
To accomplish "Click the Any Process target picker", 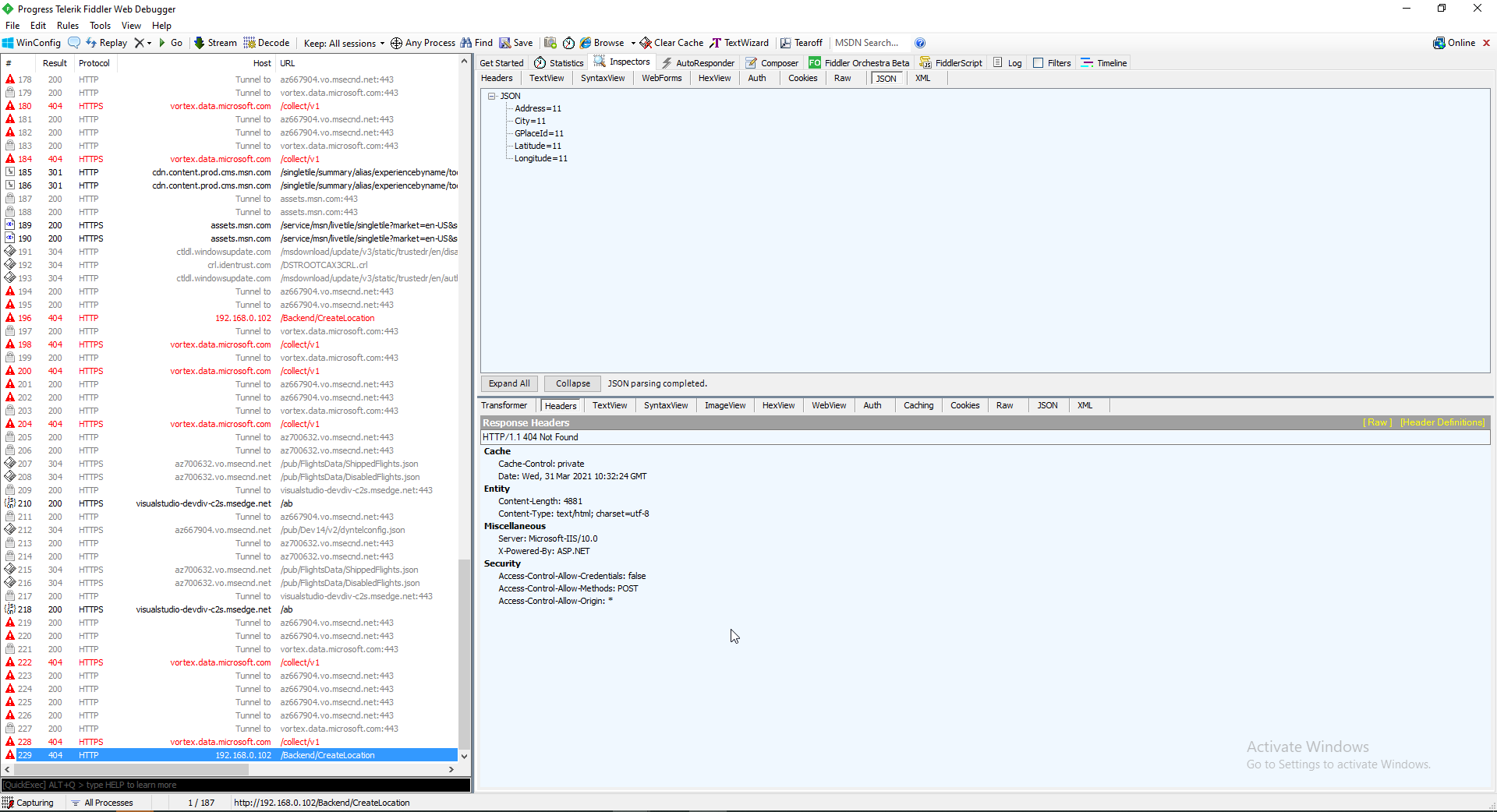I will click(423, 43).
